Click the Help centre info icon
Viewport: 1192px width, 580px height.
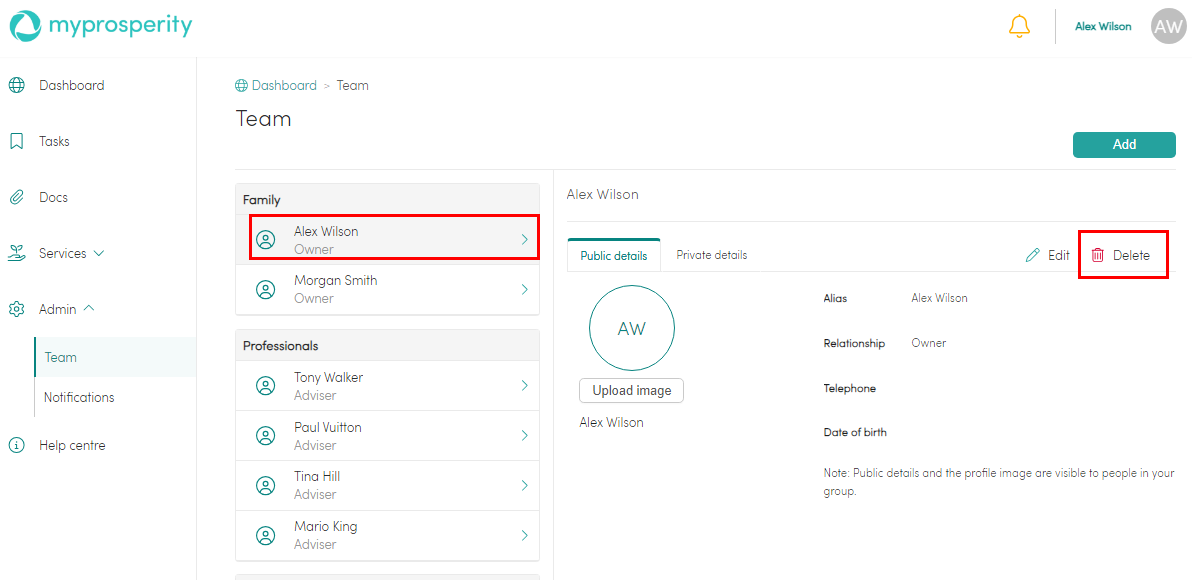17,446
